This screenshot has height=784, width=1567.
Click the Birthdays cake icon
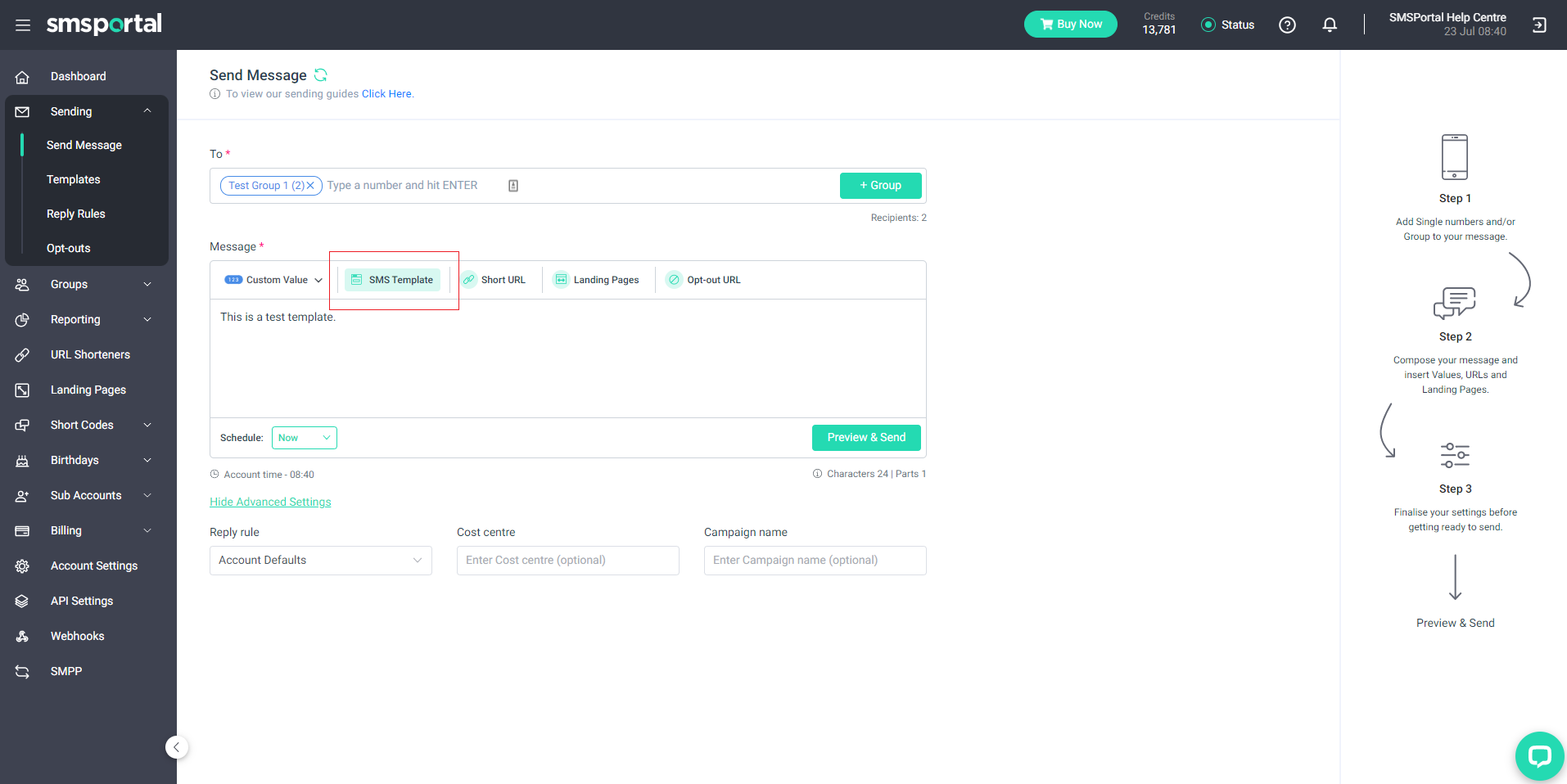[22, 461]
